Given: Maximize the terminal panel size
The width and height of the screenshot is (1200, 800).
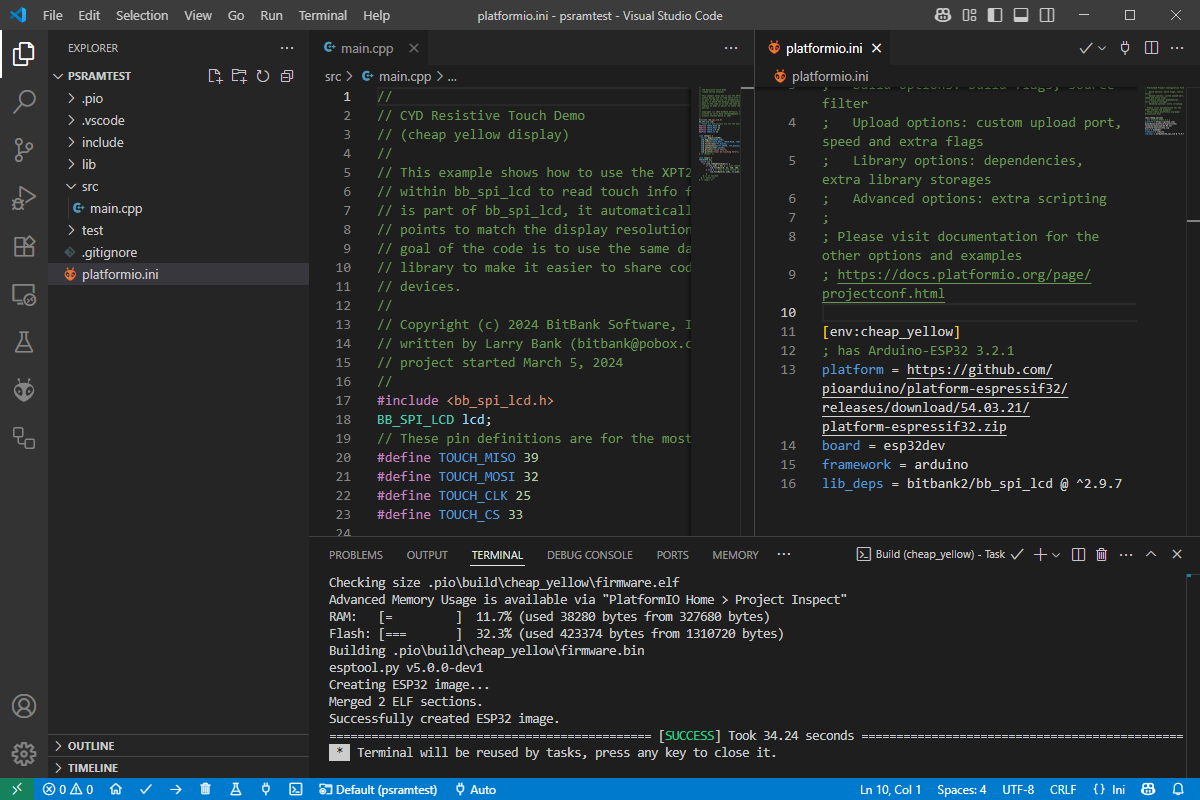Looking at the screenshot, I should (x=1151, y=554).
